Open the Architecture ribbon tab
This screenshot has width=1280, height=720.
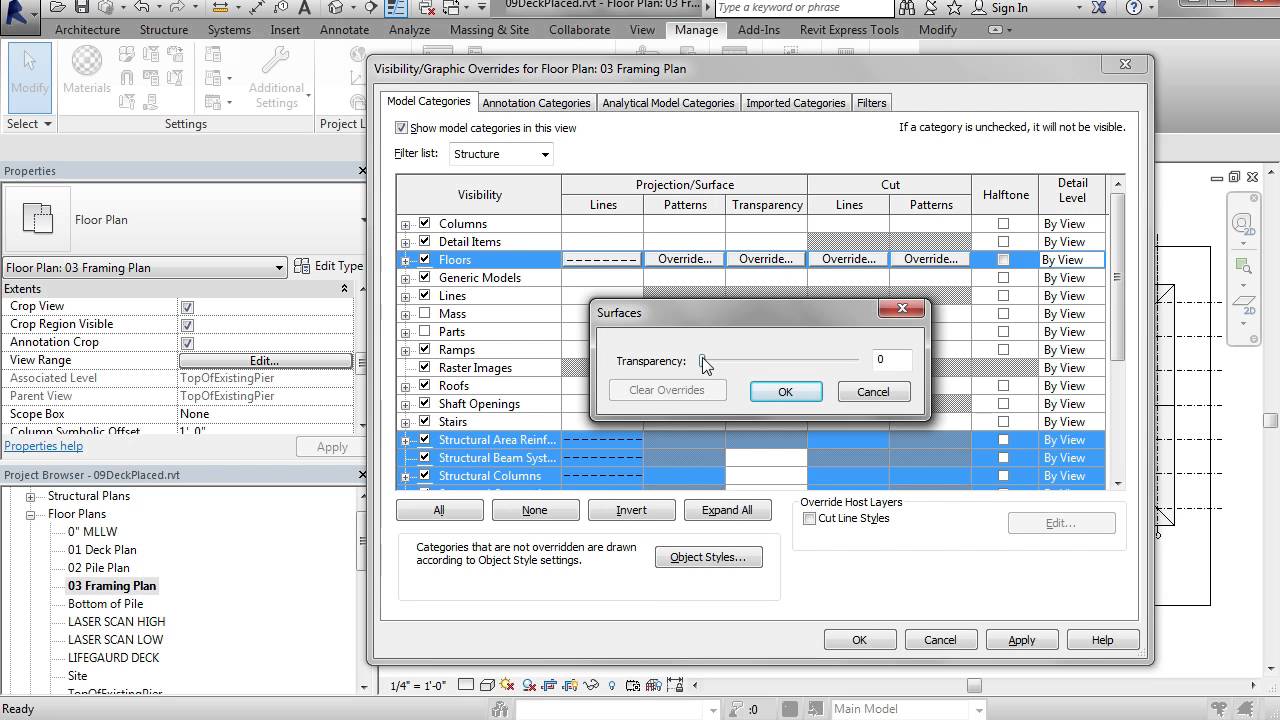pyautogui.click(x=87, y=30)
